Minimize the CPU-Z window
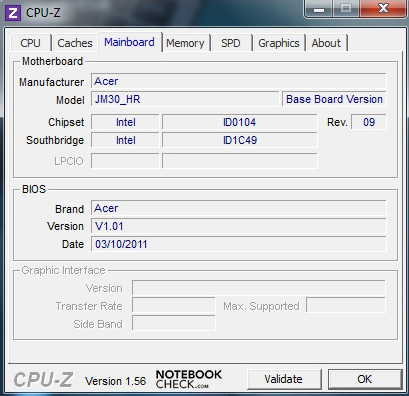 [319, 9]
